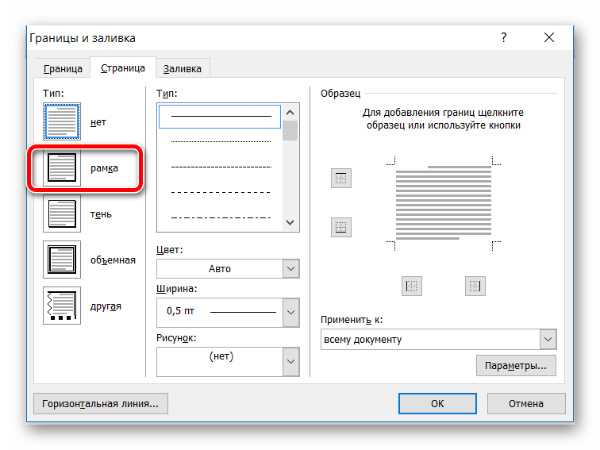Toggle the top border button in preview
600x450 pixels.
point(341,178)
